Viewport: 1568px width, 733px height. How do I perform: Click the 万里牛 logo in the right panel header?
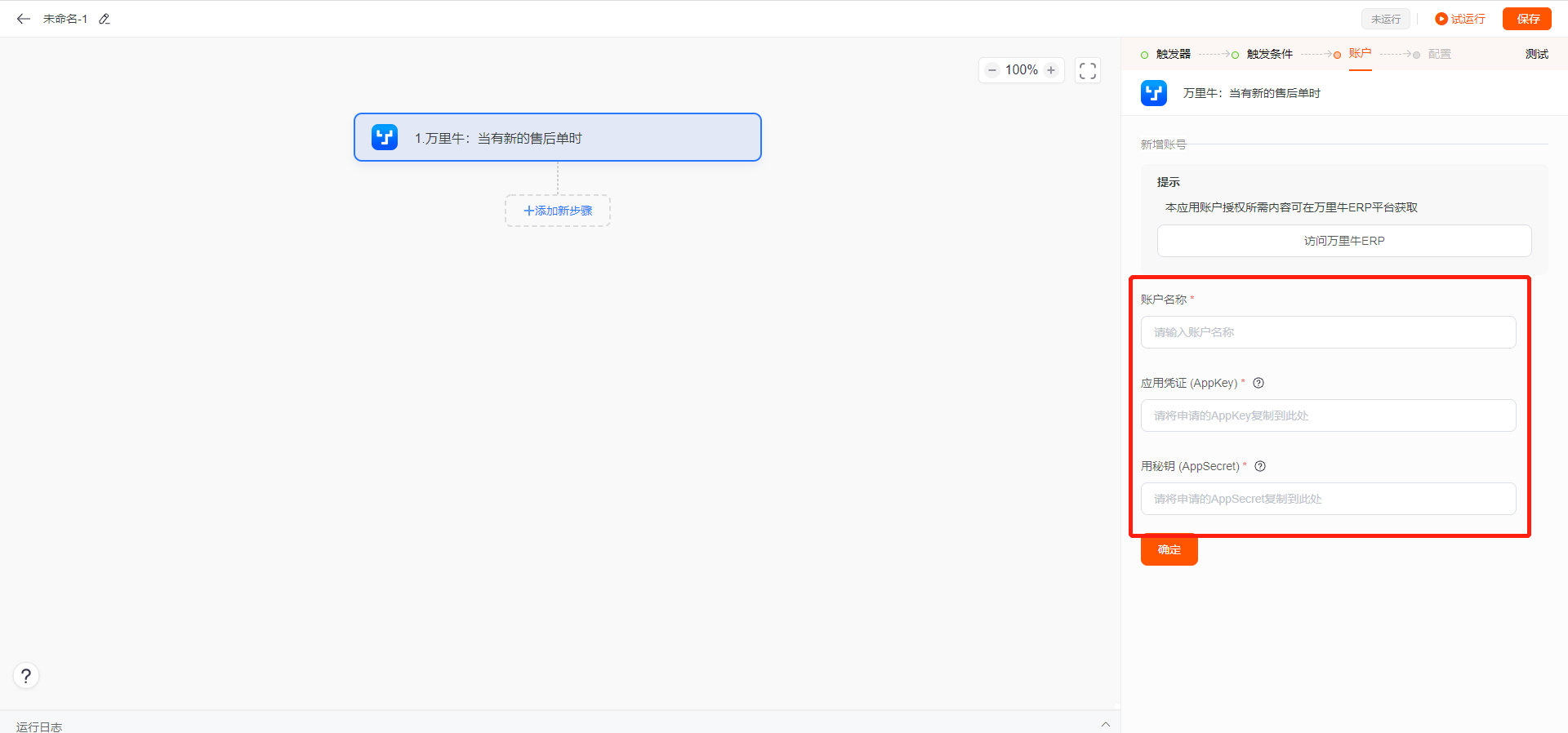[1154, 93]
